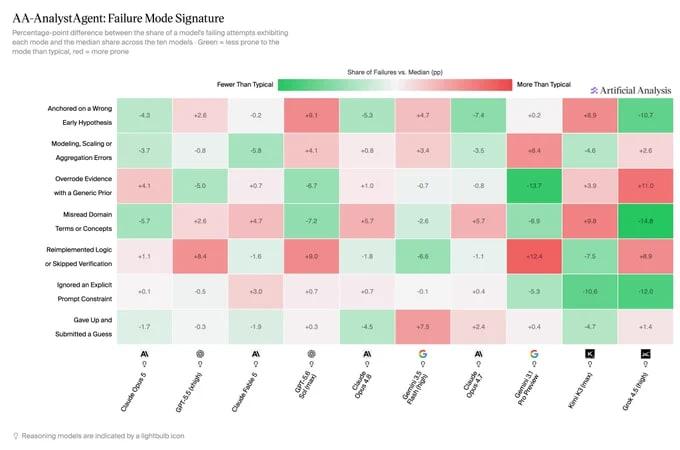
Task: Click the Google logo above Gemini 3.1 Pro Preview
Action: (x=534, y=354)
